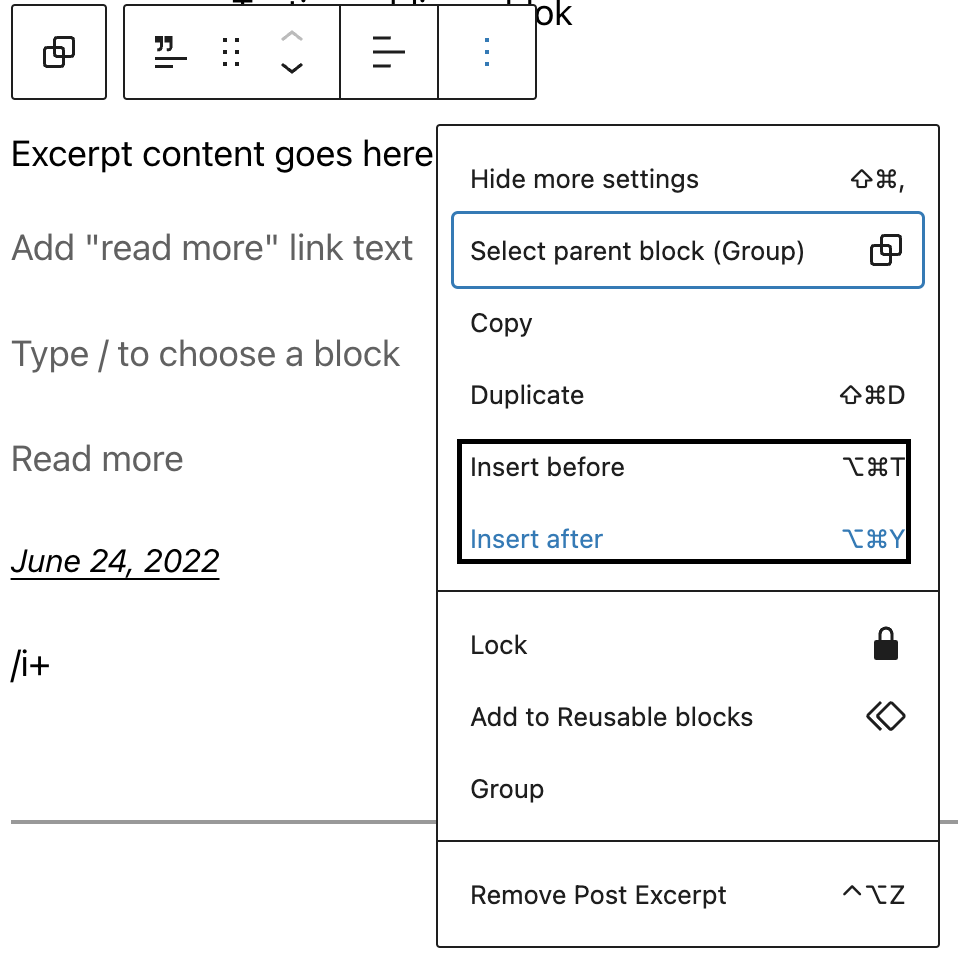Move the Post Excerpt block up
Image resolution: width=958 pixels, height=960 pixels.
[291, 38]
